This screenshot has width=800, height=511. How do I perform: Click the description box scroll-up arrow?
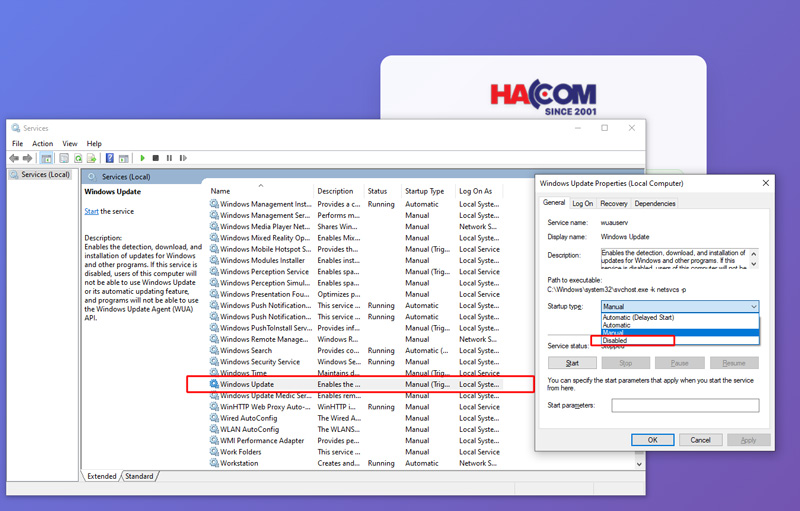click(x=754, y=253)
